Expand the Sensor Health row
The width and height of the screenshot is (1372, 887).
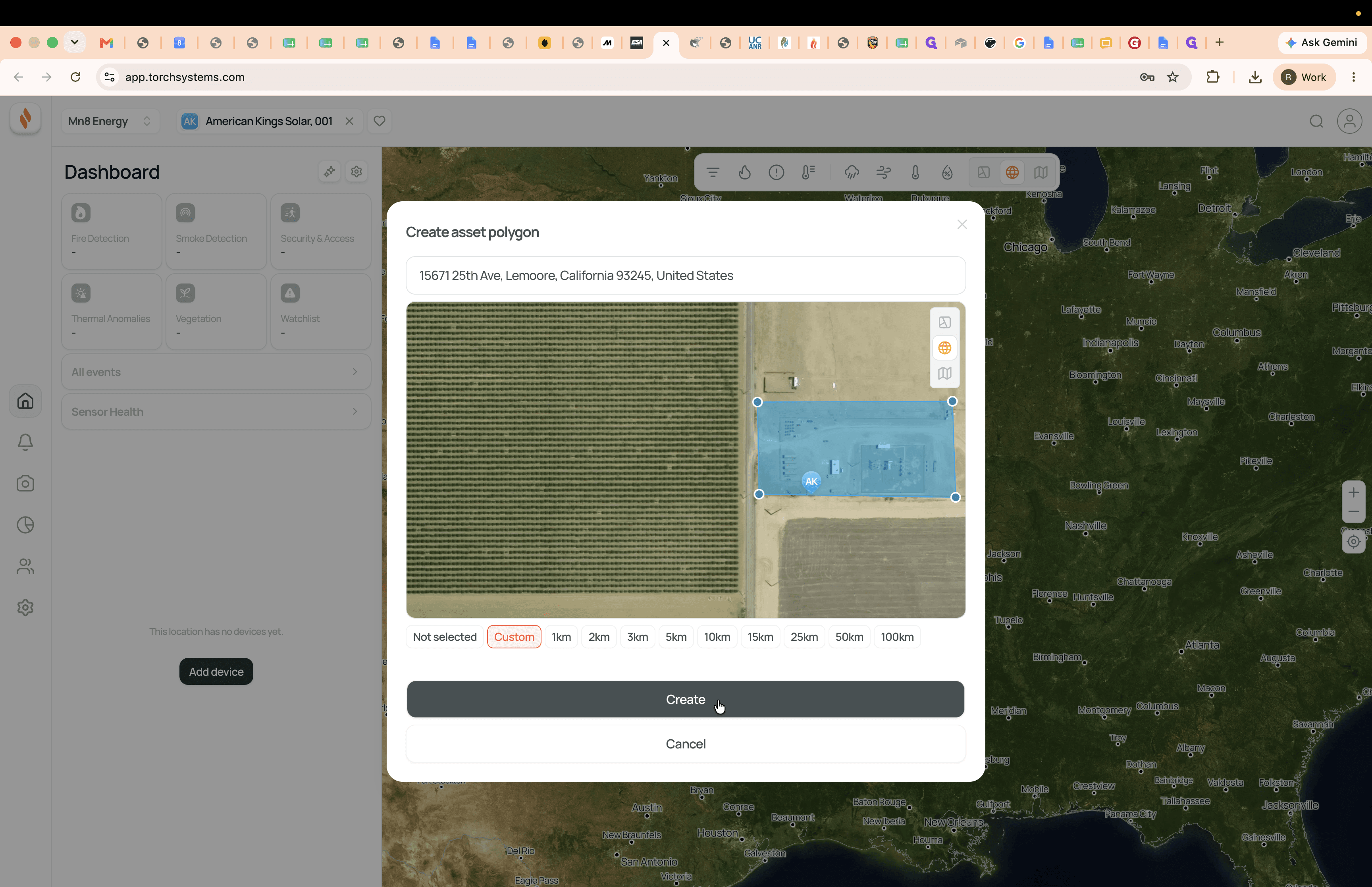click(216, 412)
